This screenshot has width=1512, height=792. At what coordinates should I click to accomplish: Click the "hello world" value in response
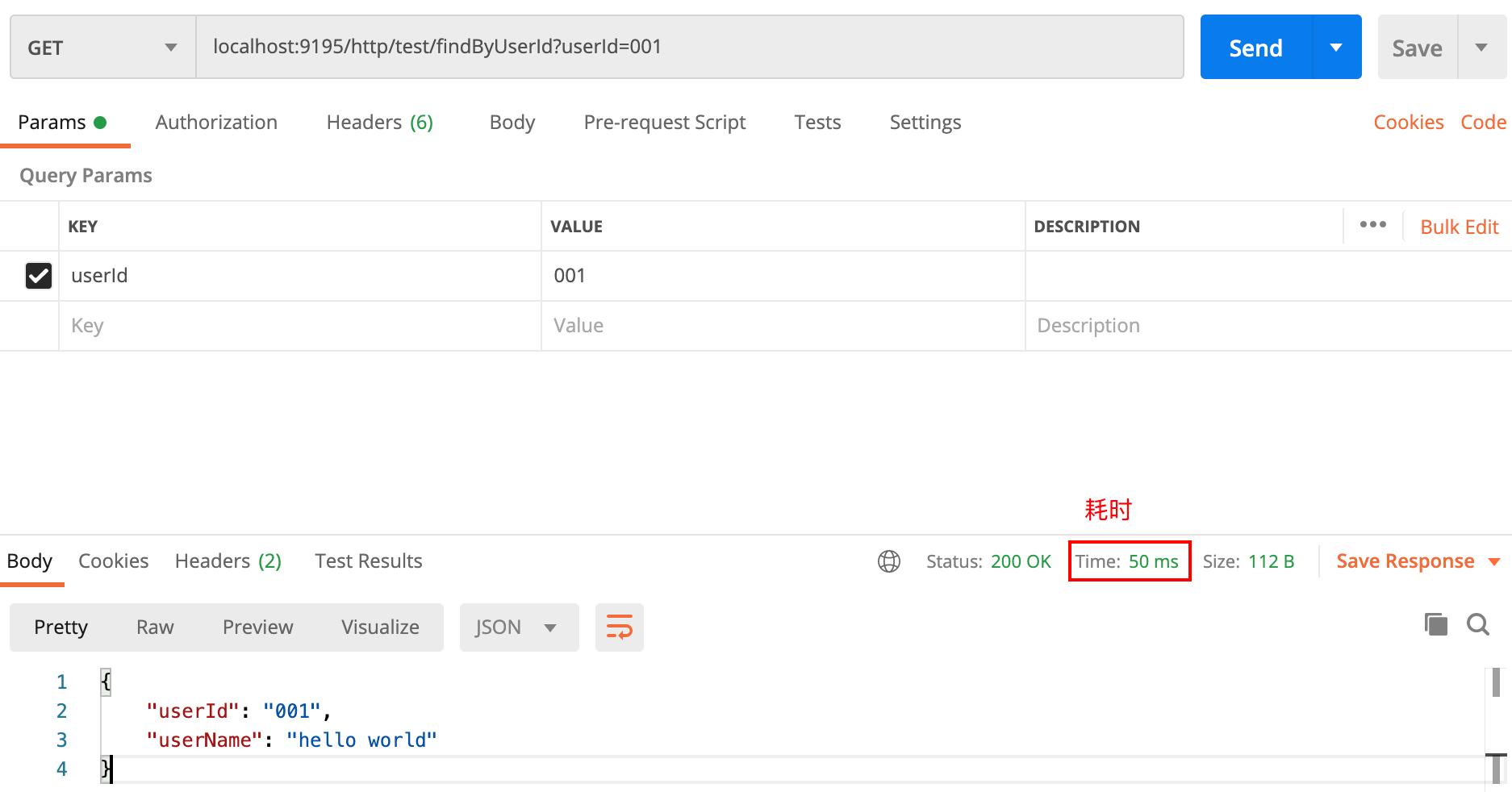click(361, 740)
